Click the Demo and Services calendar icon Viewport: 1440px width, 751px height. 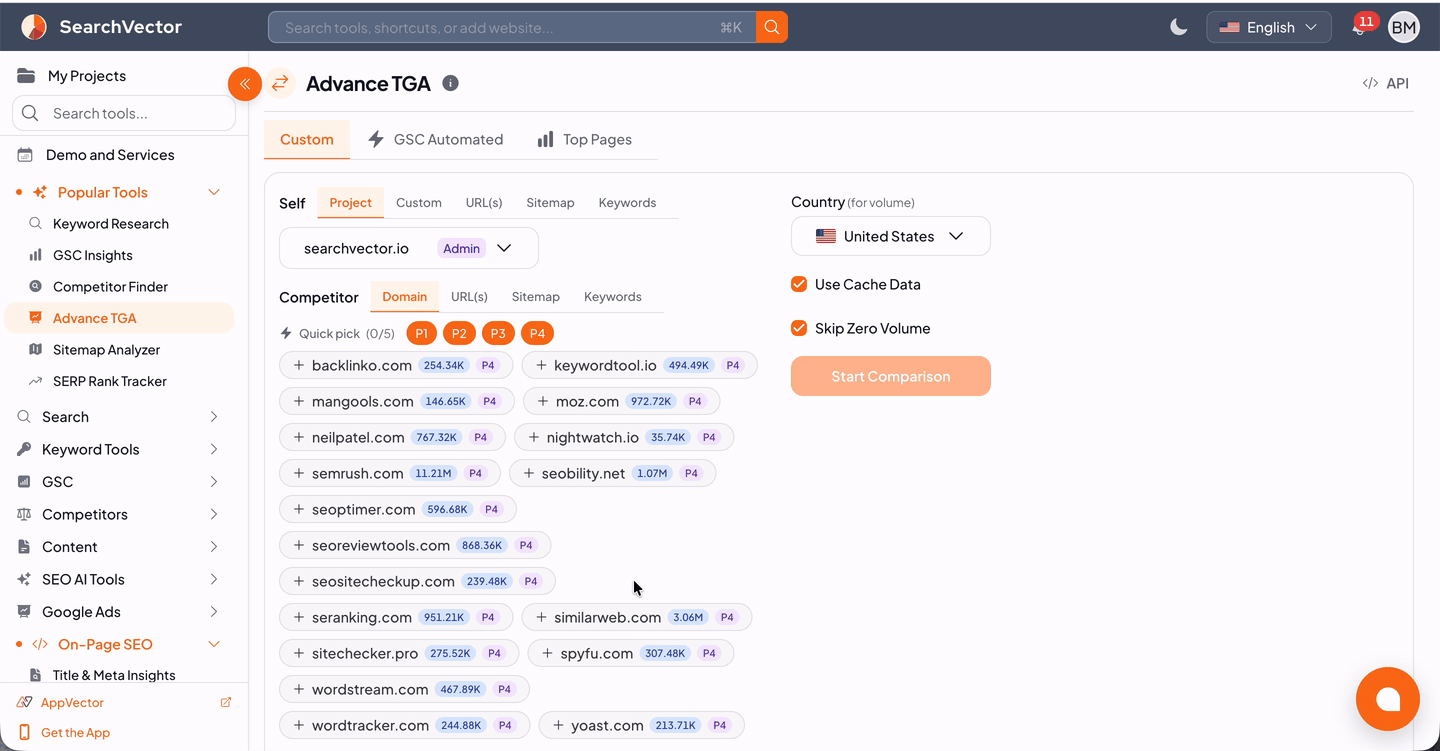(x=25, y=155)
